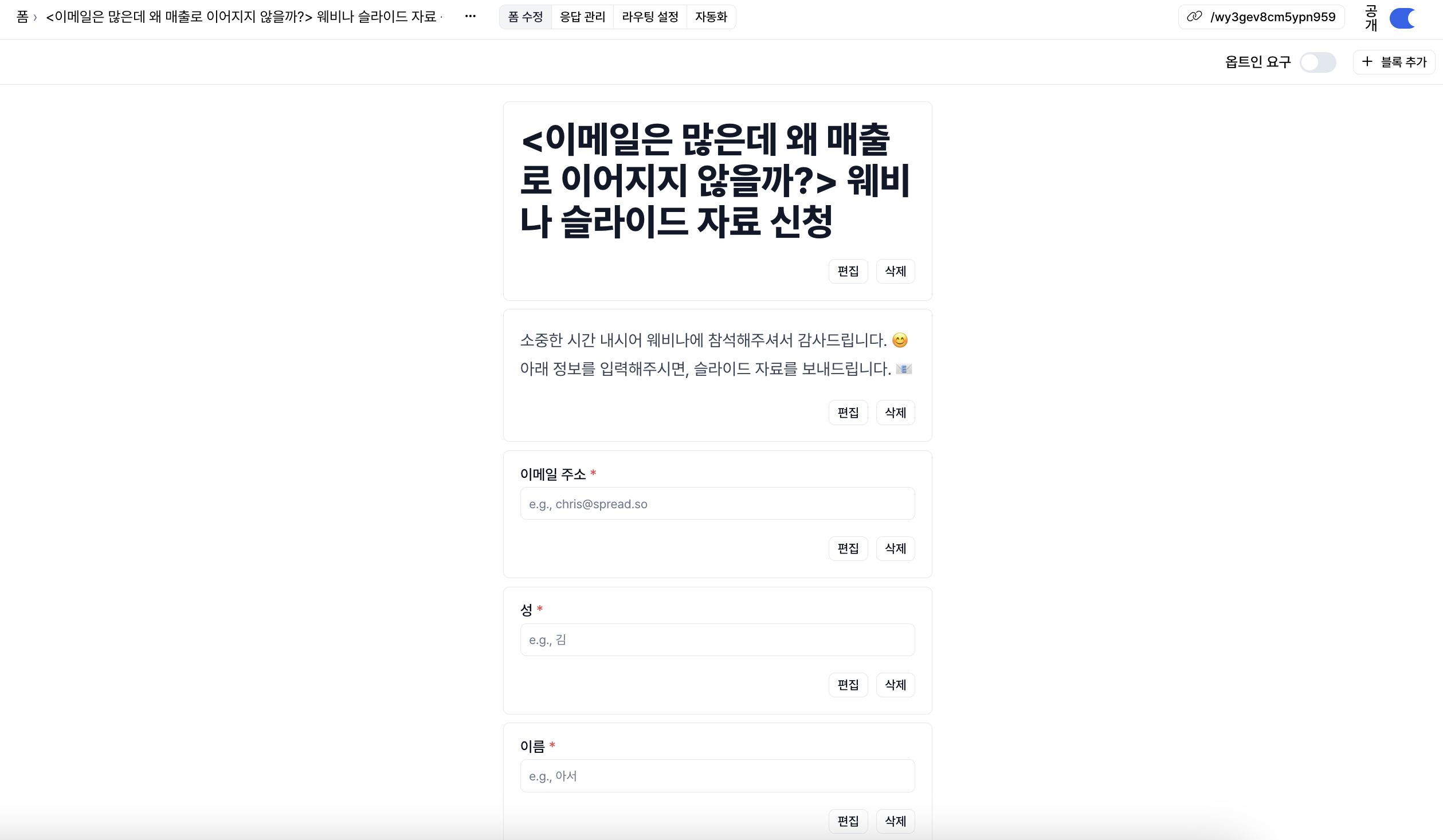Click the 폼 breadcrumb link

click(22, 17)
